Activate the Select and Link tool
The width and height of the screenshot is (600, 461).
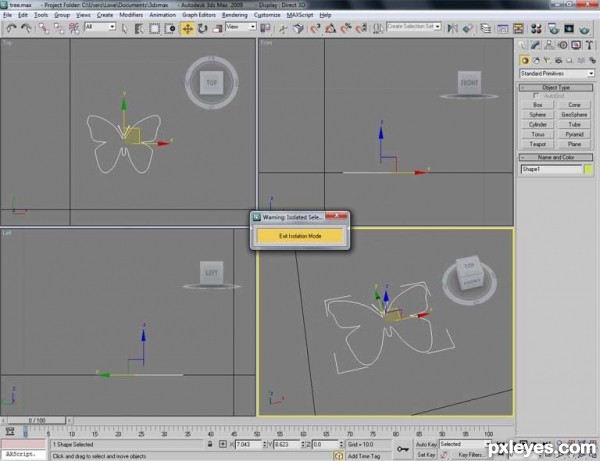[x=44, y=28]
